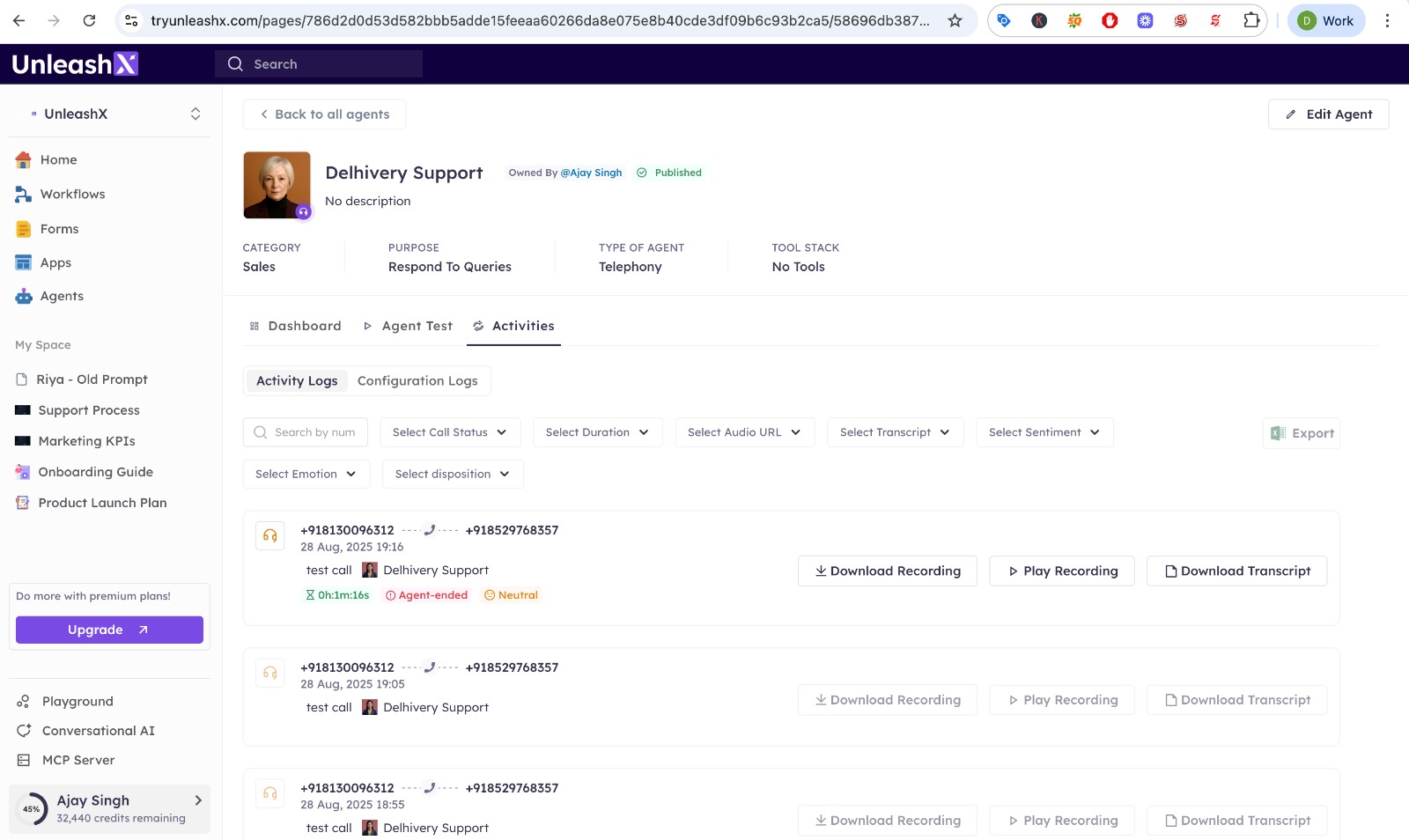Click the Playground icon in sidebar

24,702
